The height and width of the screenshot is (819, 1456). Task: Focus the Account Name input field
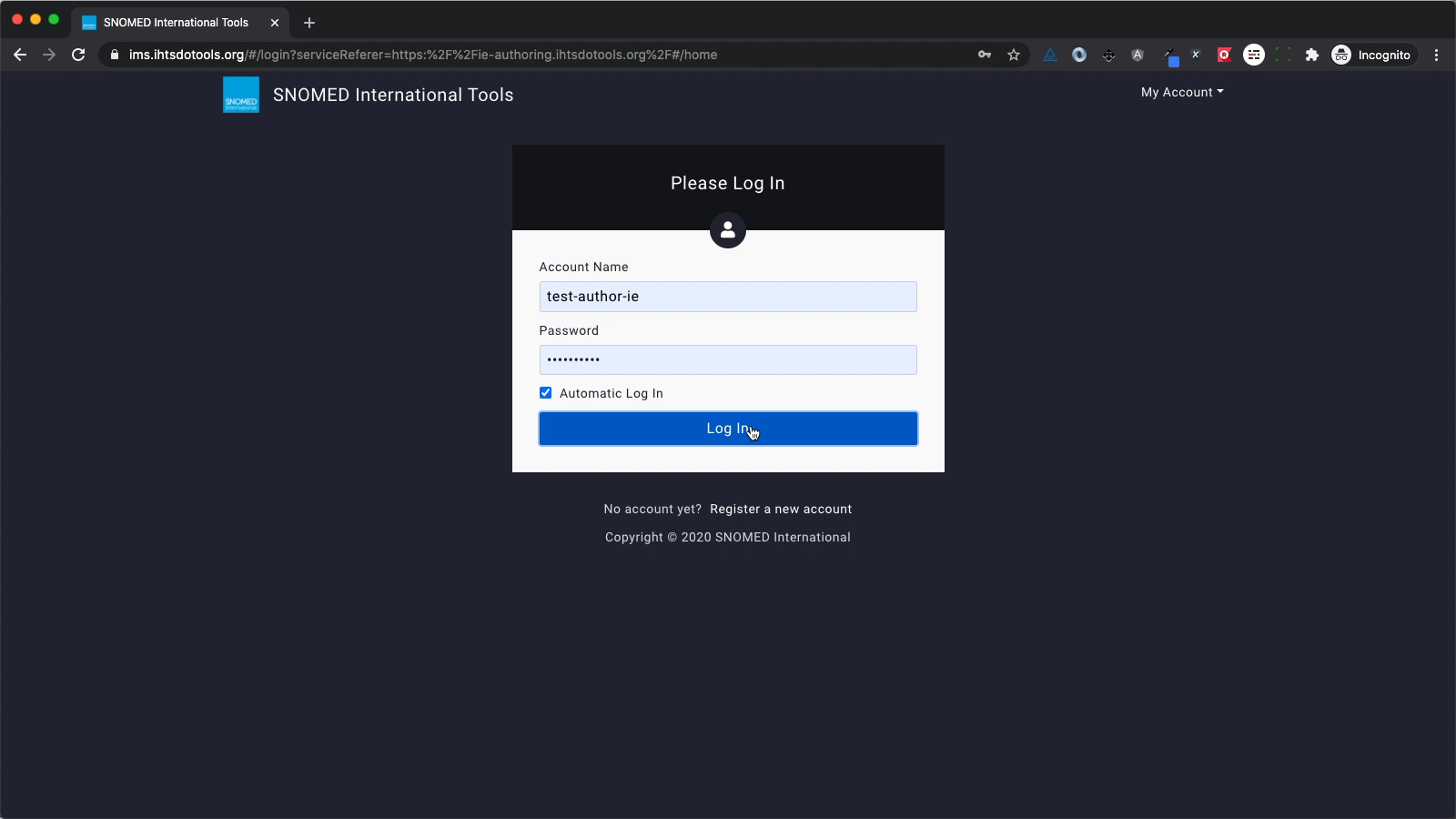pos(728,297)
